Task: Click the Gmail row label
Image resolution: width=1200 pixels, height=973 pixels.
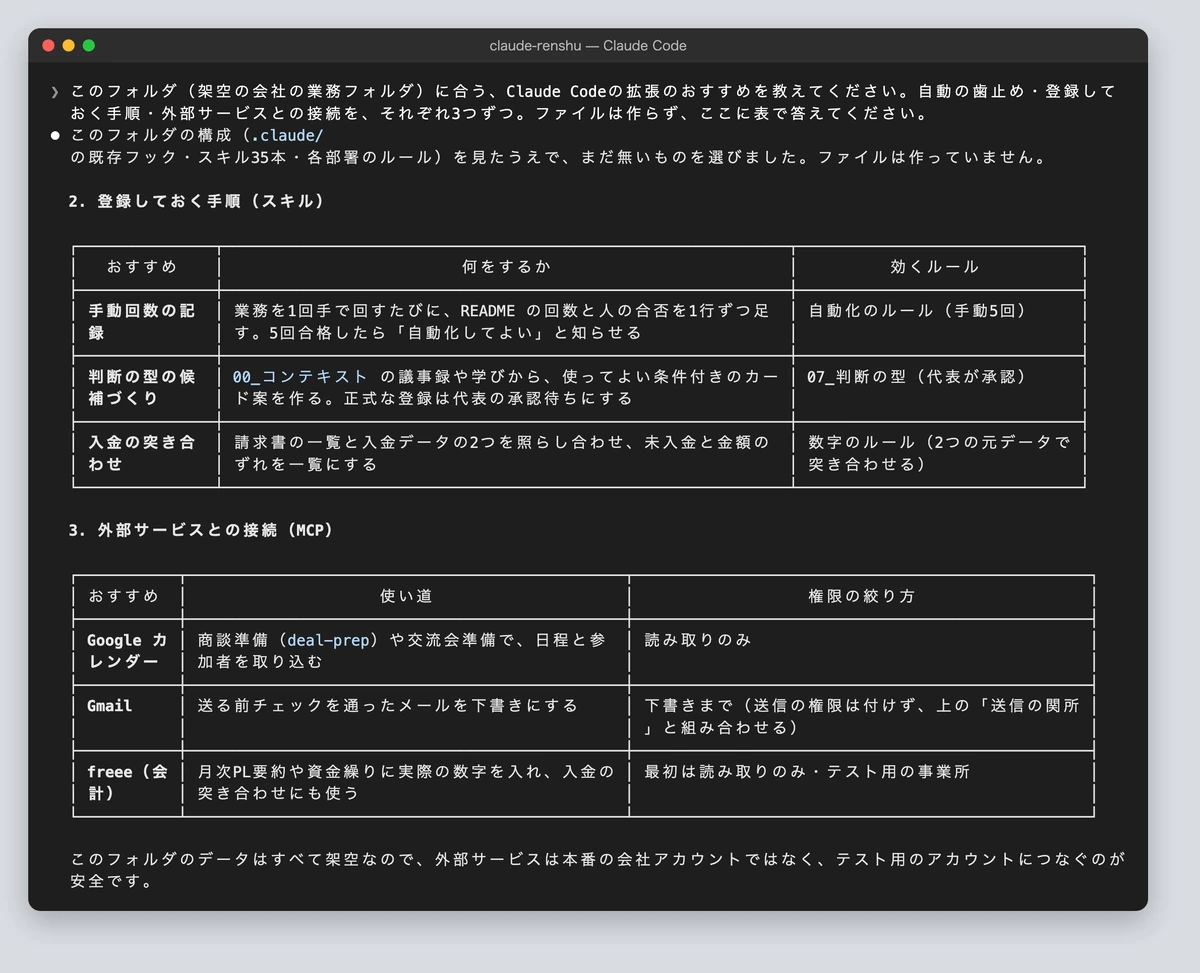Action: [109, 706]
